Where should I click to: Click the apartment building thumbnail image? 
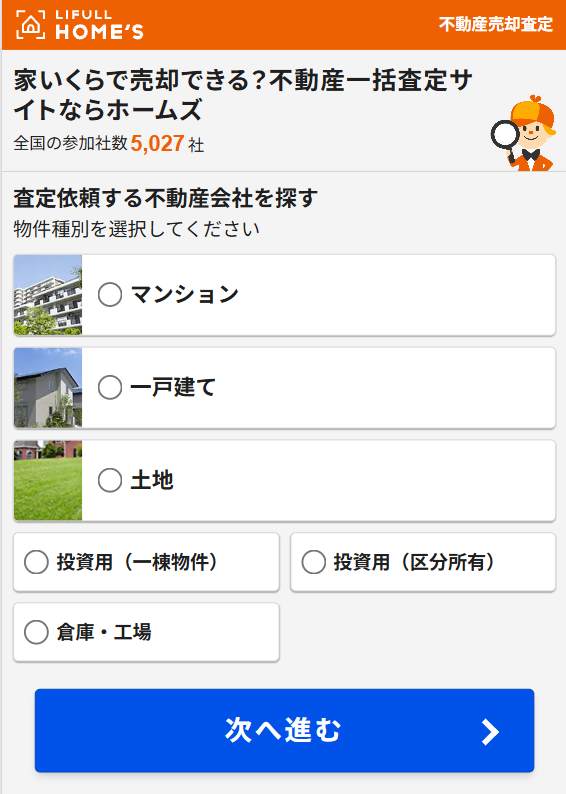point(48,295)
